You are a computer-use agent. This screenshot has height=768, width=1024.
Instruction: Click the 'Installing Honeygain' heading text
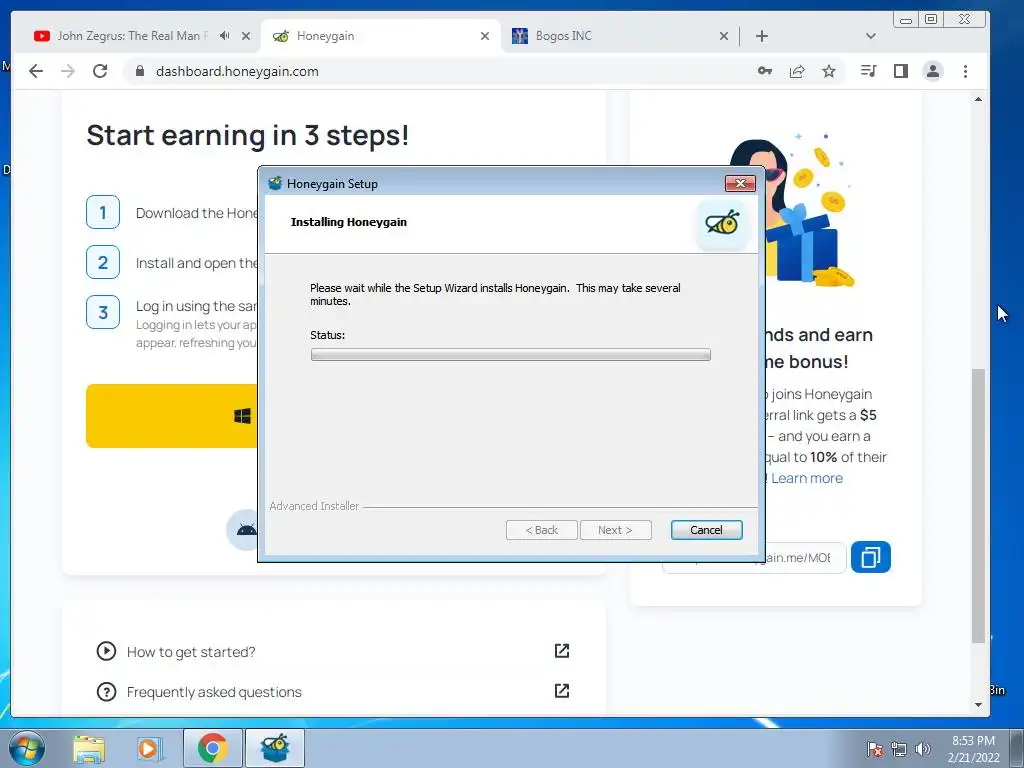349,222
